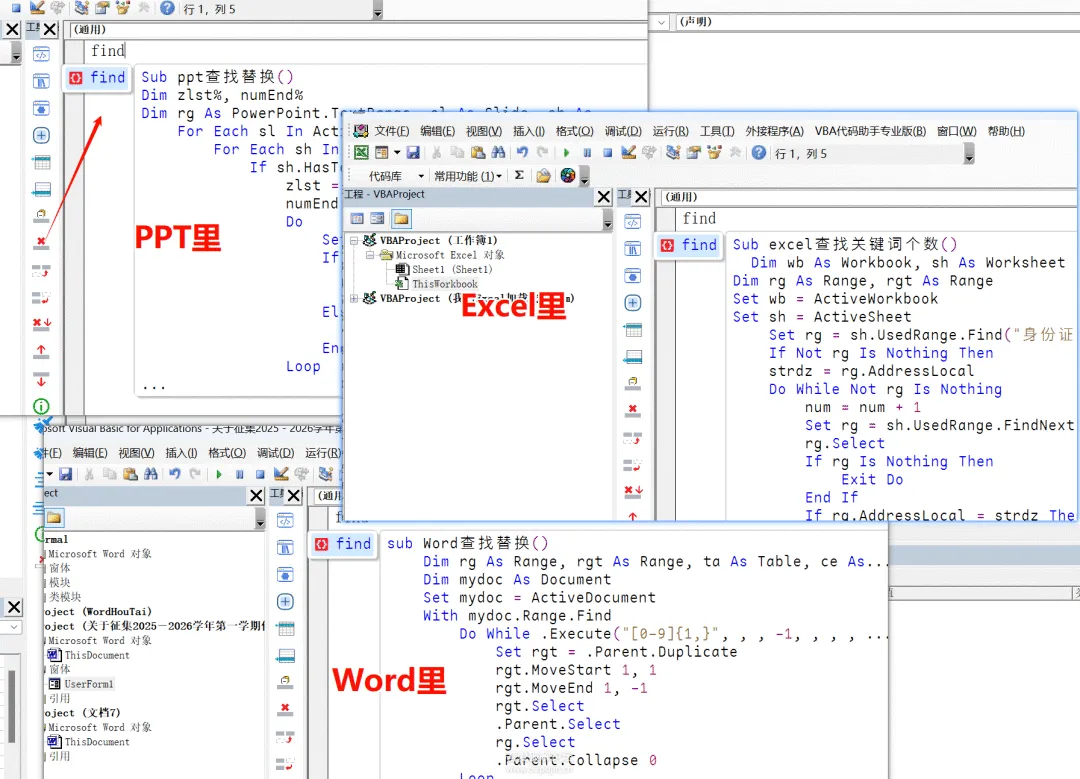Open 工具(T) menu in Excel window

click(x=717, y=131)
